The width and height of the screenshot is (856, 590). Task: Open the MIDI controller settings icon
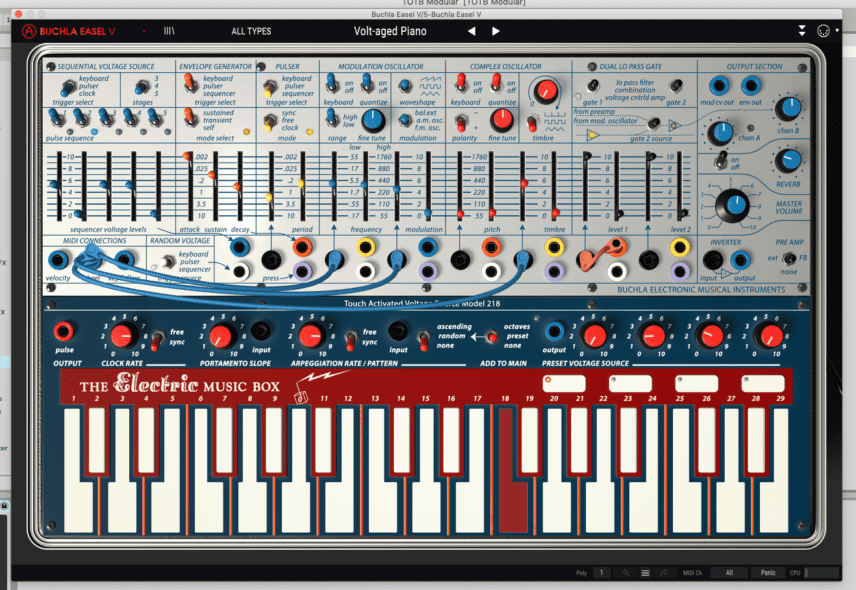823,31
